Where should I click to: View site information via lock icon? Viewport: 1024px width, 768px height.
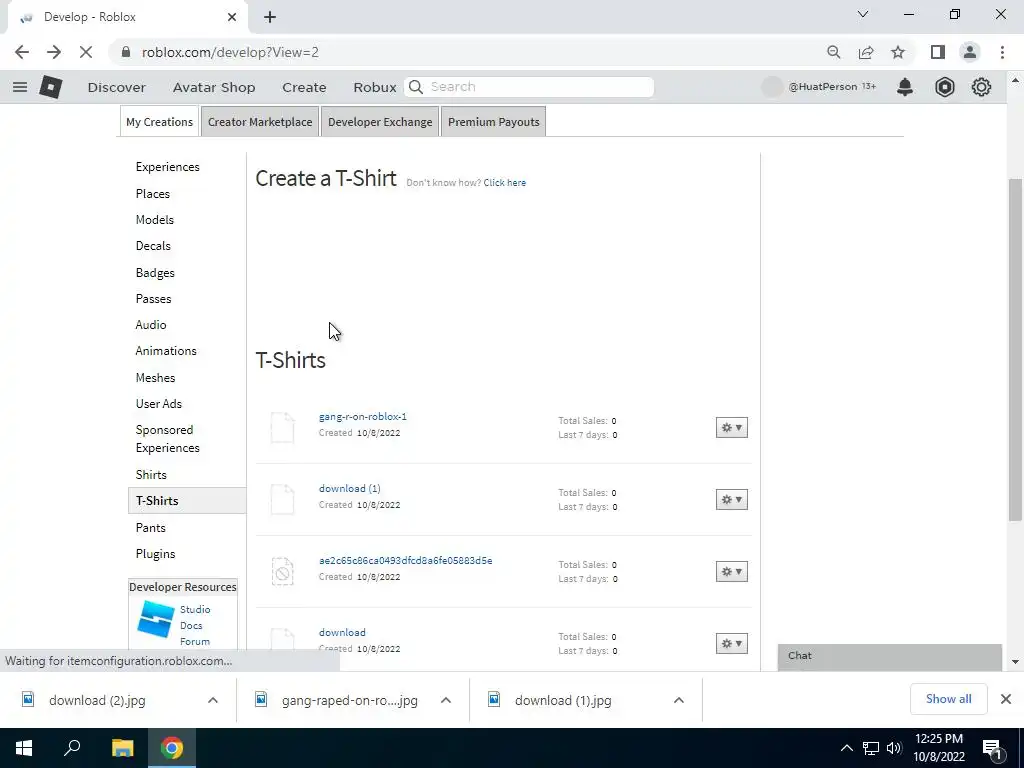click(127, 52)
